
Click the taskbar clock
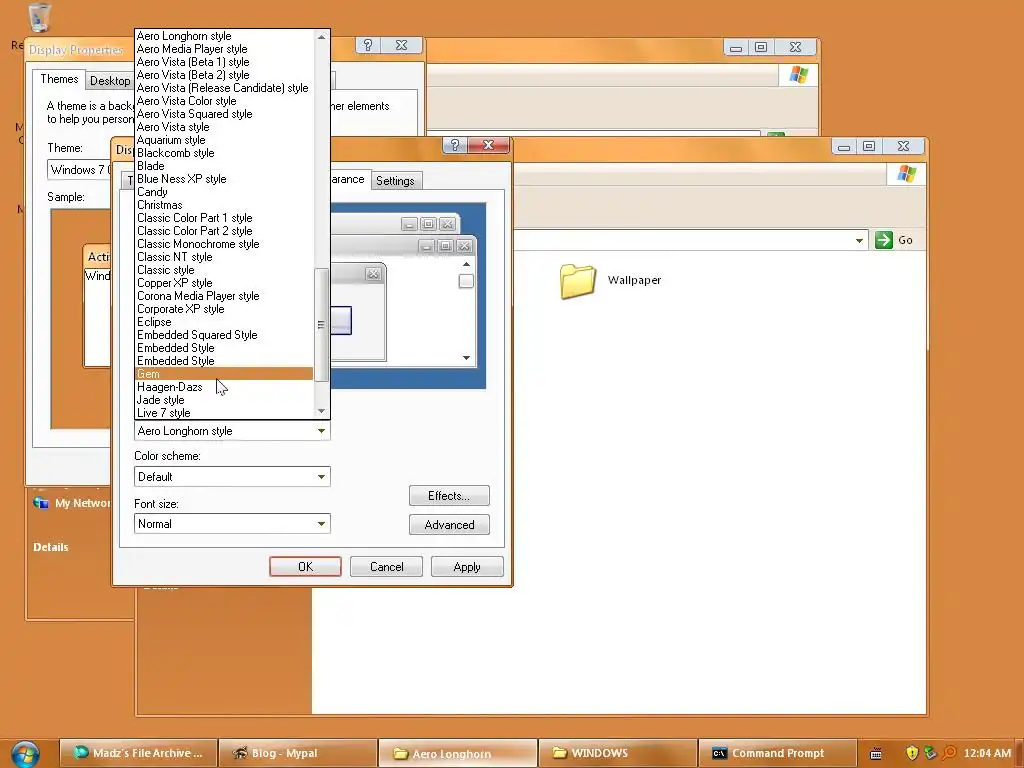click(987, 753)
